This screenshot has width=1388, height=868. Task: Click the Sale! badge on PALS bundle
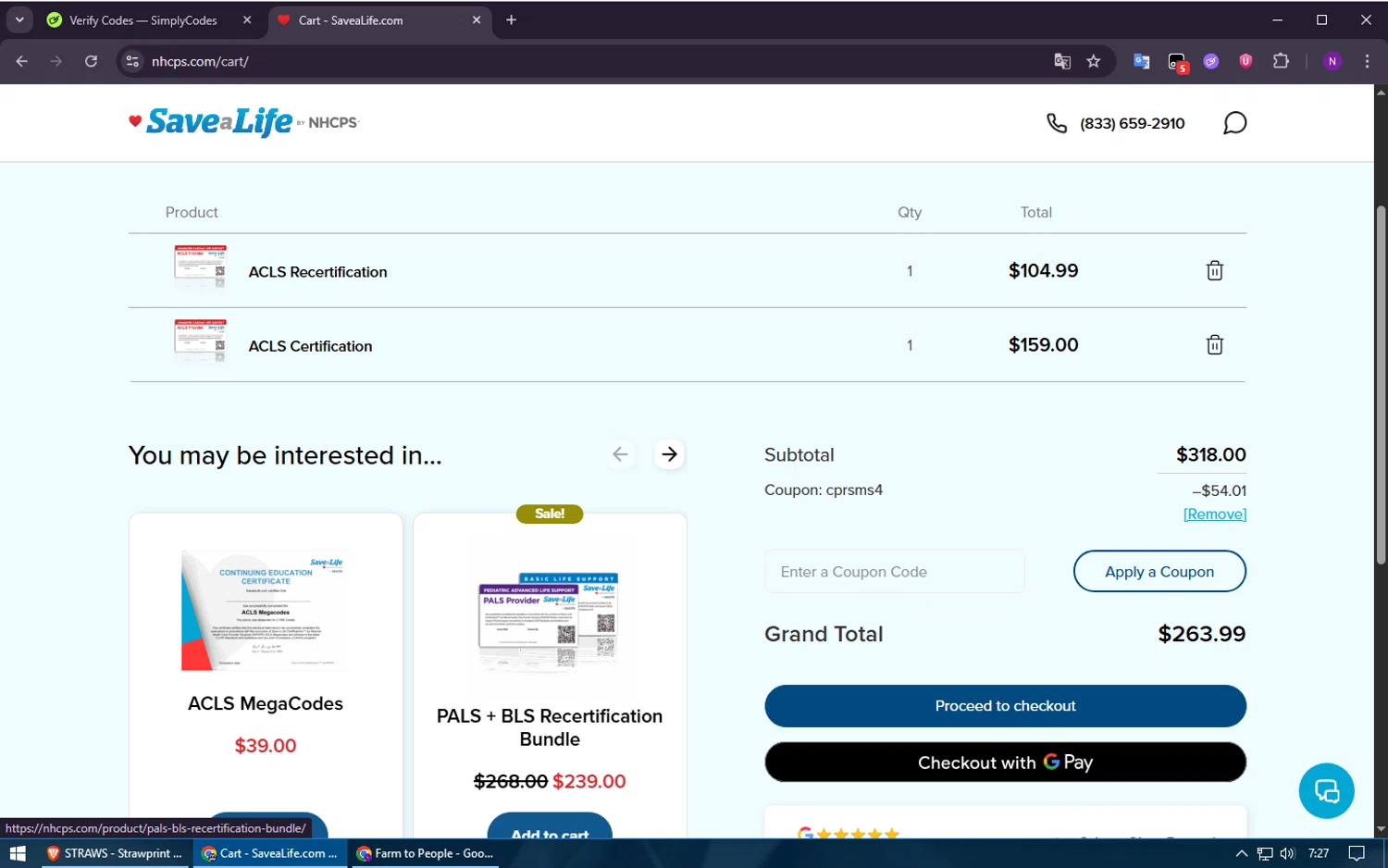pyautogui.click(x=550, y=514)
